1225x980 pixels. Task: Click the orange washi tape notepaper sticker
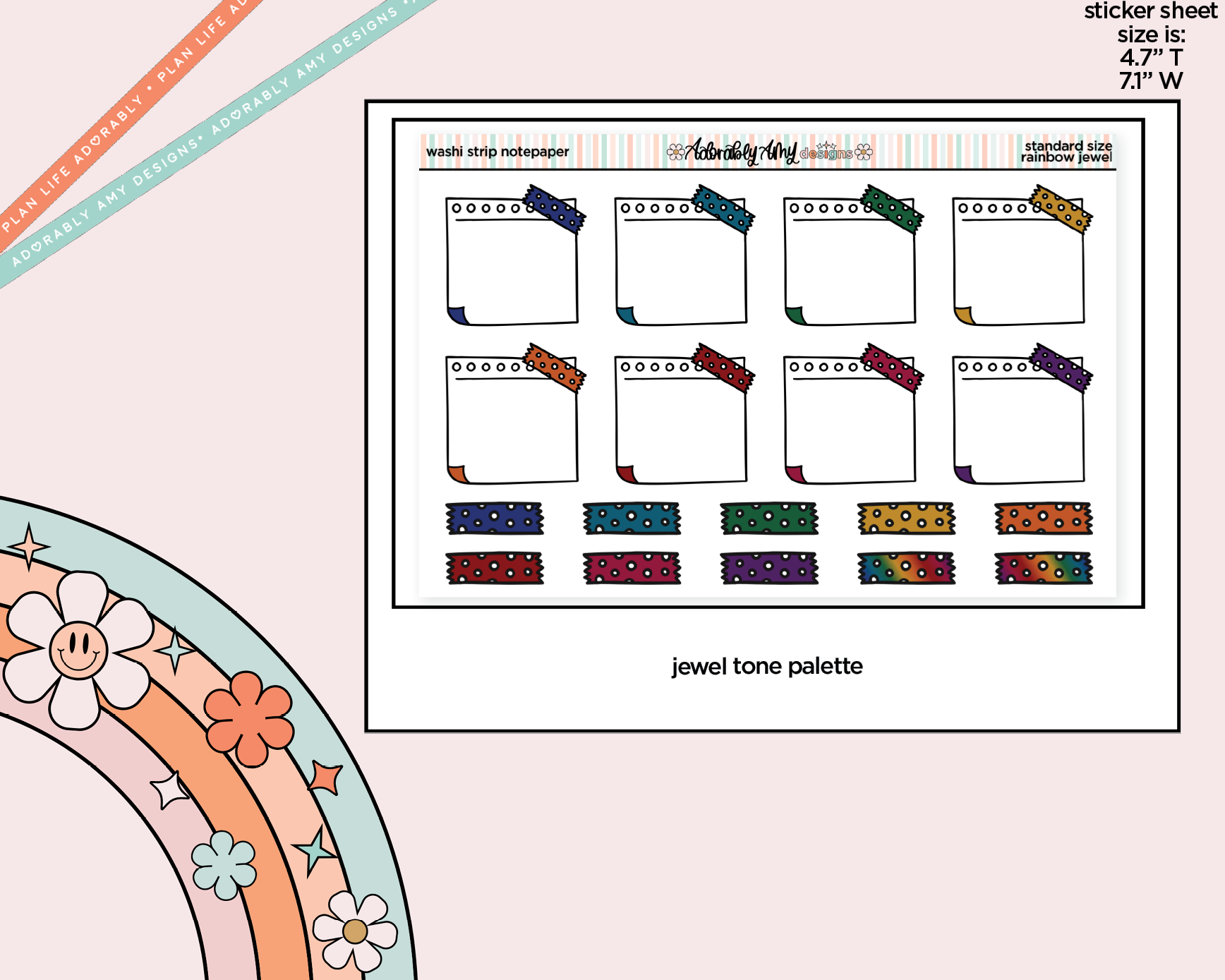point(515,414)
